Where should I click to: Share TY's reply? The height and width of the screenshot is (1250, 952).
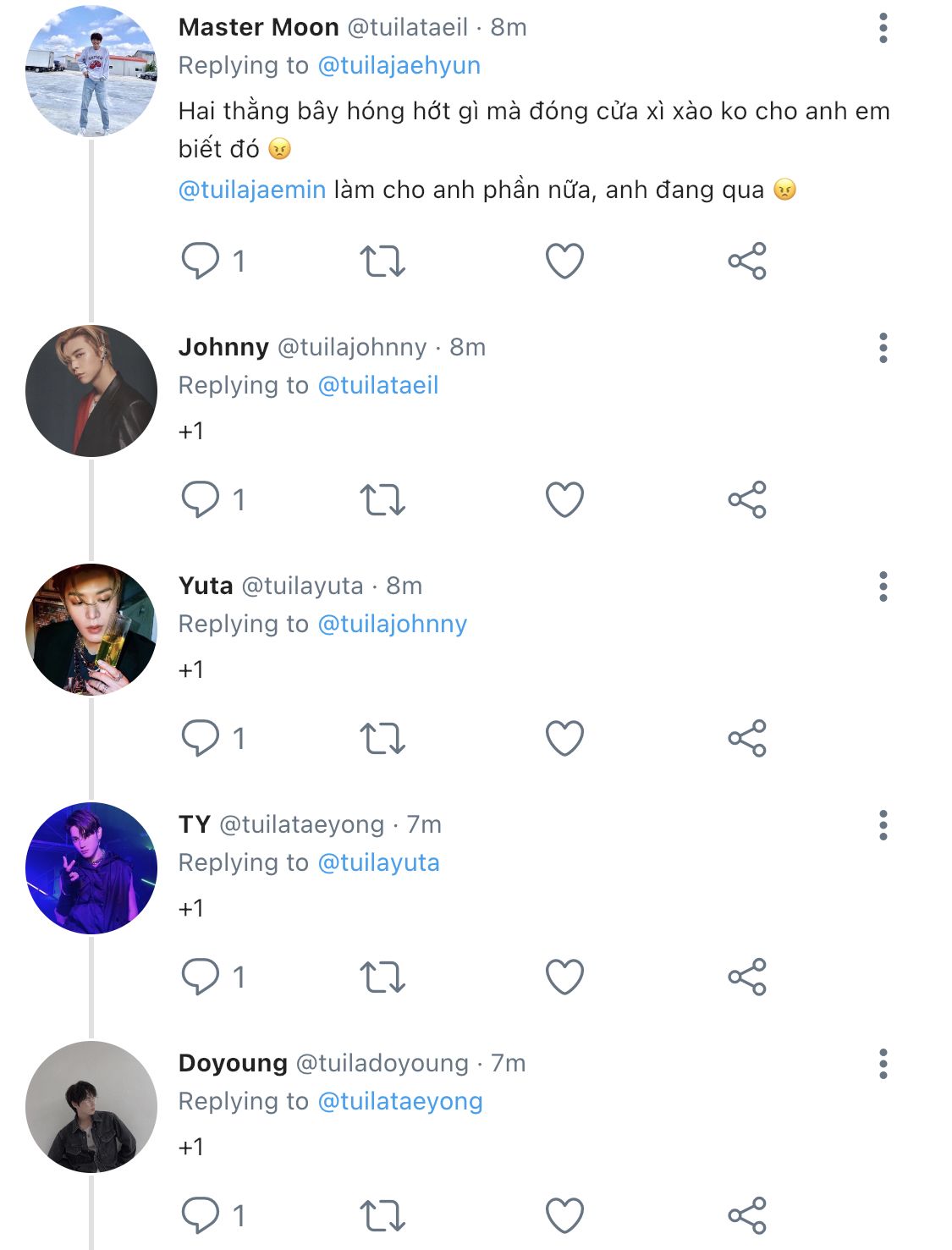pyautogui.click(x=746, y=977)
